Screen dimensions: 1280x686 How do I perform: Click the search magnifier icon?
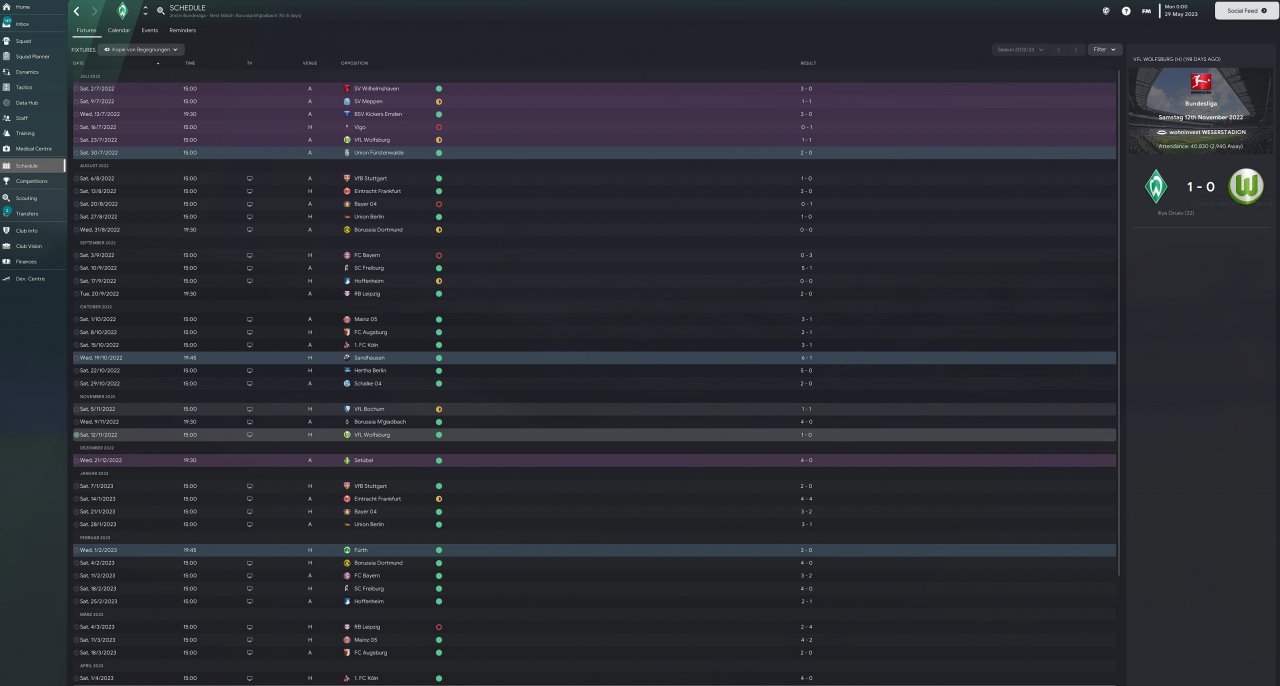pos(161,11)
